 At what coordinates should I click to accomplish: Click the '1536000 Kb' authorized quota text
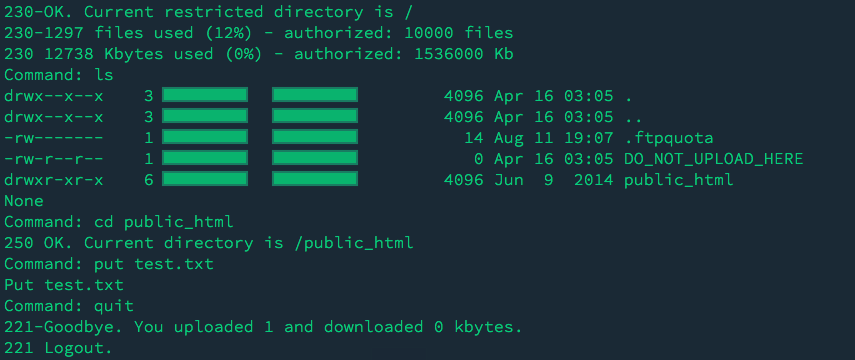[464, 53]
